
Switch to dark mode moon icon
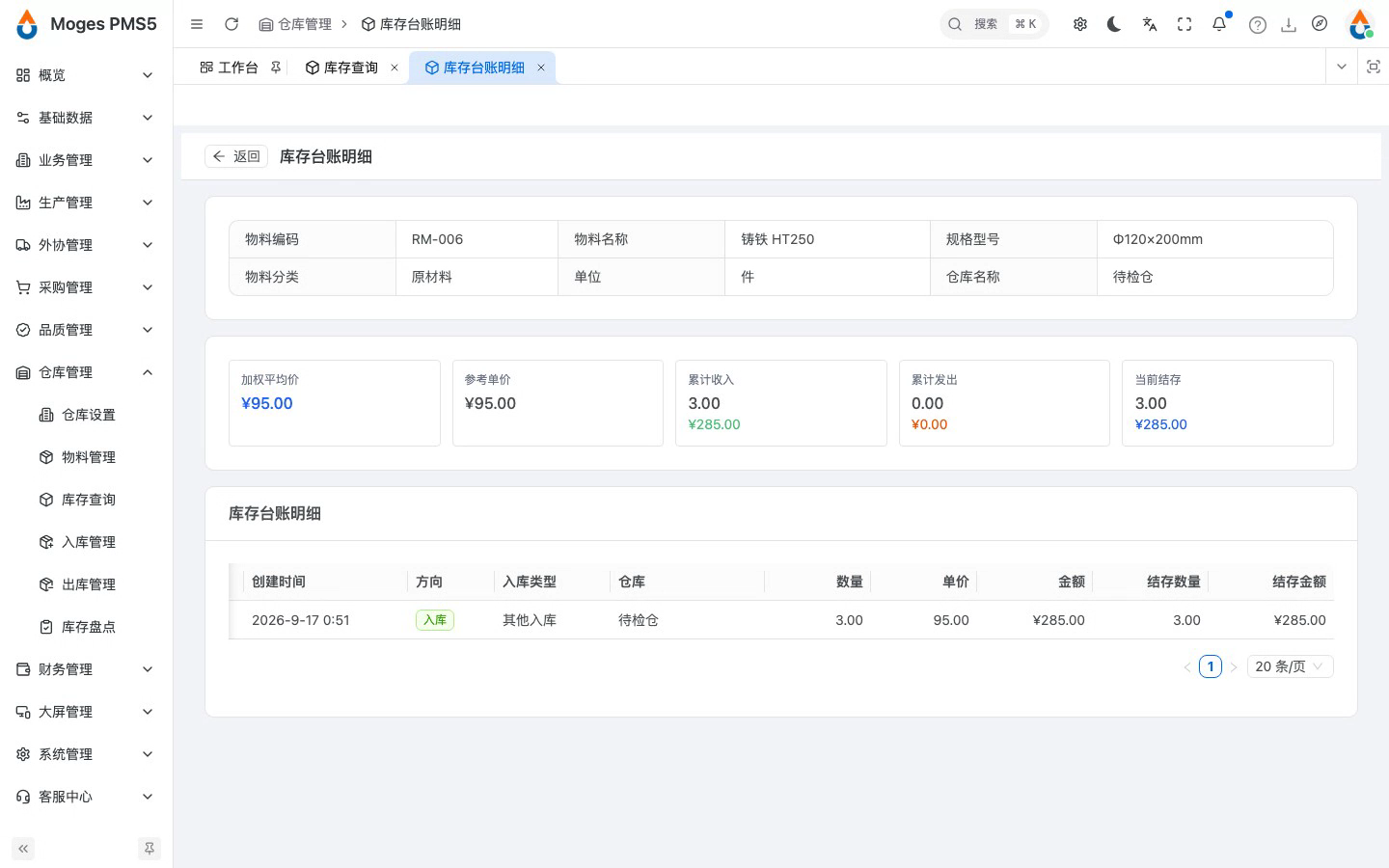point(1115,24)
